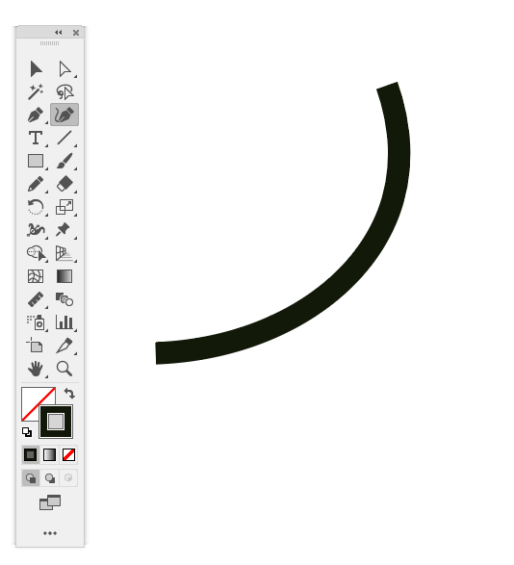Select the Selection tool black arrow

36,69
